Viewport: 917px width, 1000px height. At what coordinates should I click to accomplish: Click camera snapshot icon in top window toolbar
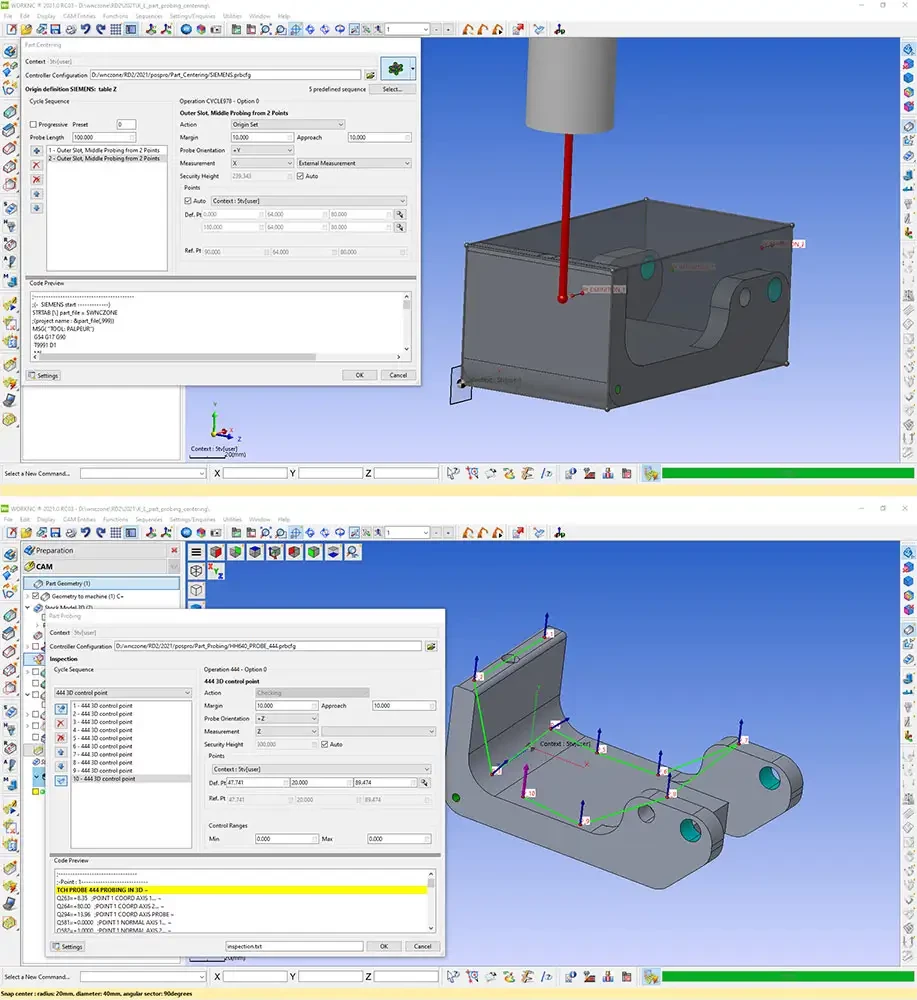coord(216,29)
